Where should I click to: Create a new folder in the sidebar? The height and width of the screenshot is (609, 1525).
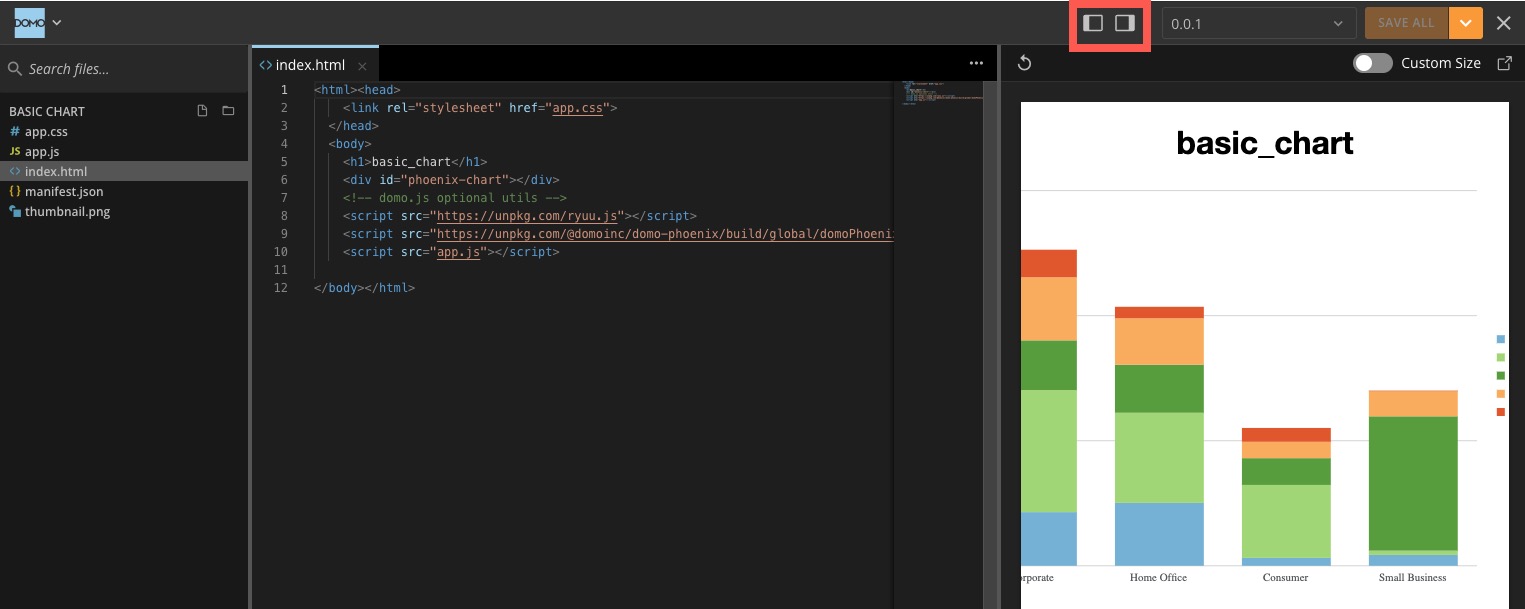pyautogui.click(x=228, y=111)
